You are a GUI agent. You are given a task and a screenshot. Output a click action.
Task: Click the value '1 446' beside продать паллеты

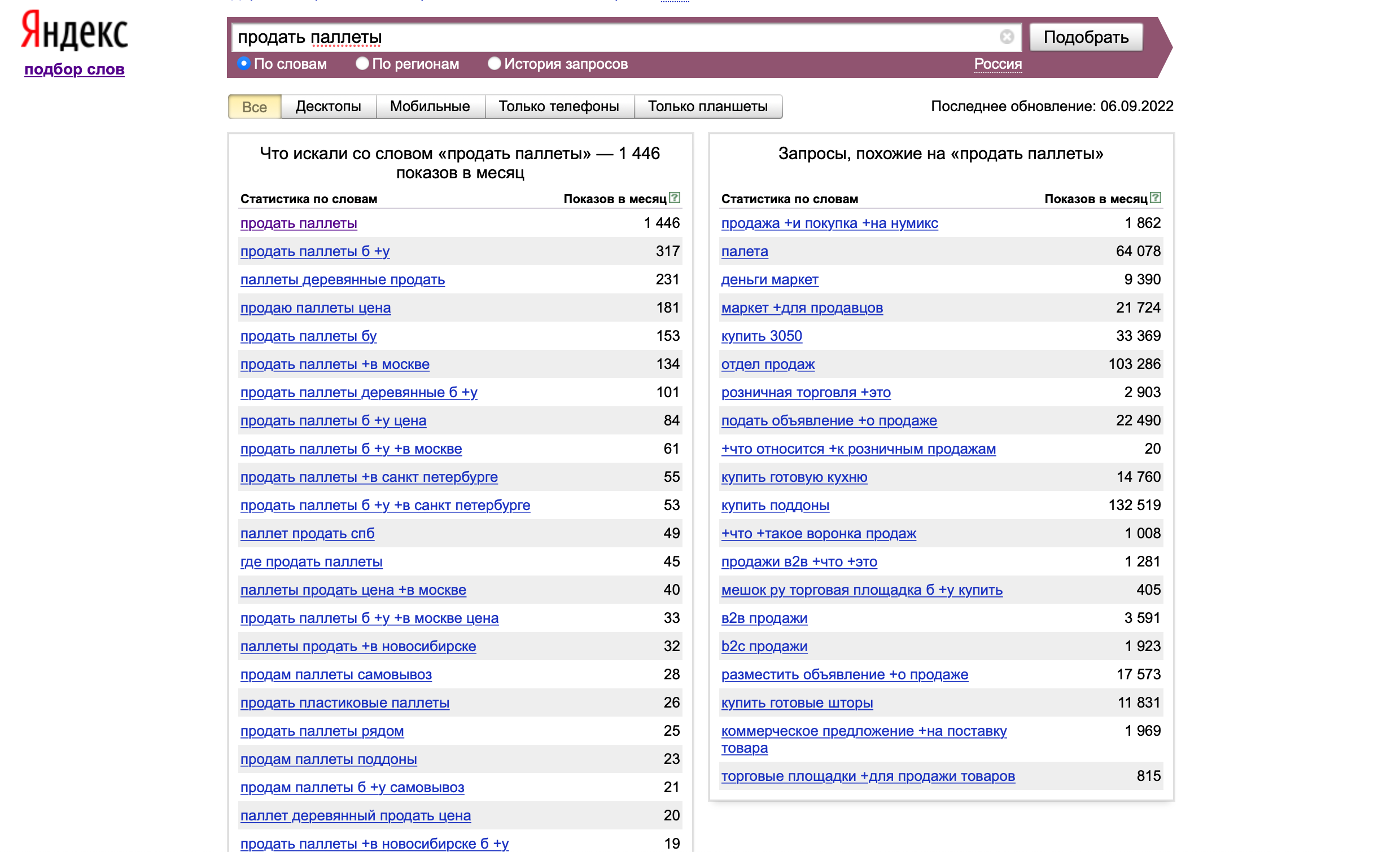click(x=662, y=223)
